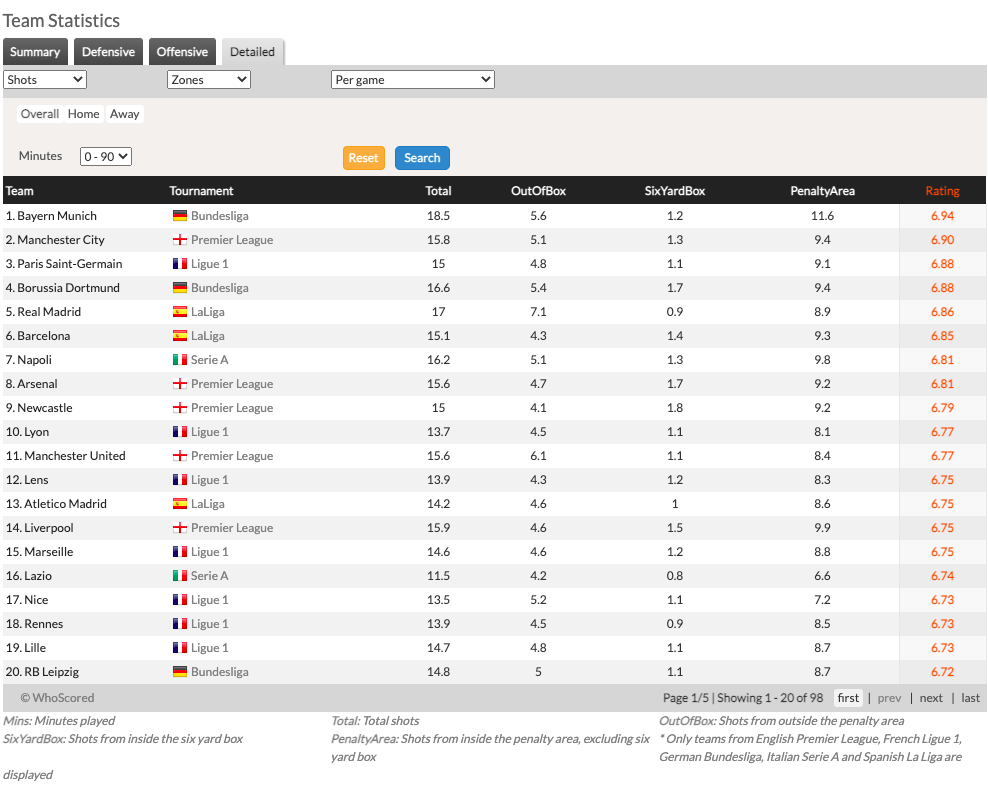Open the RB Leipzig team link
This screenshot has width=988, height=788.
tap(52, 671)
